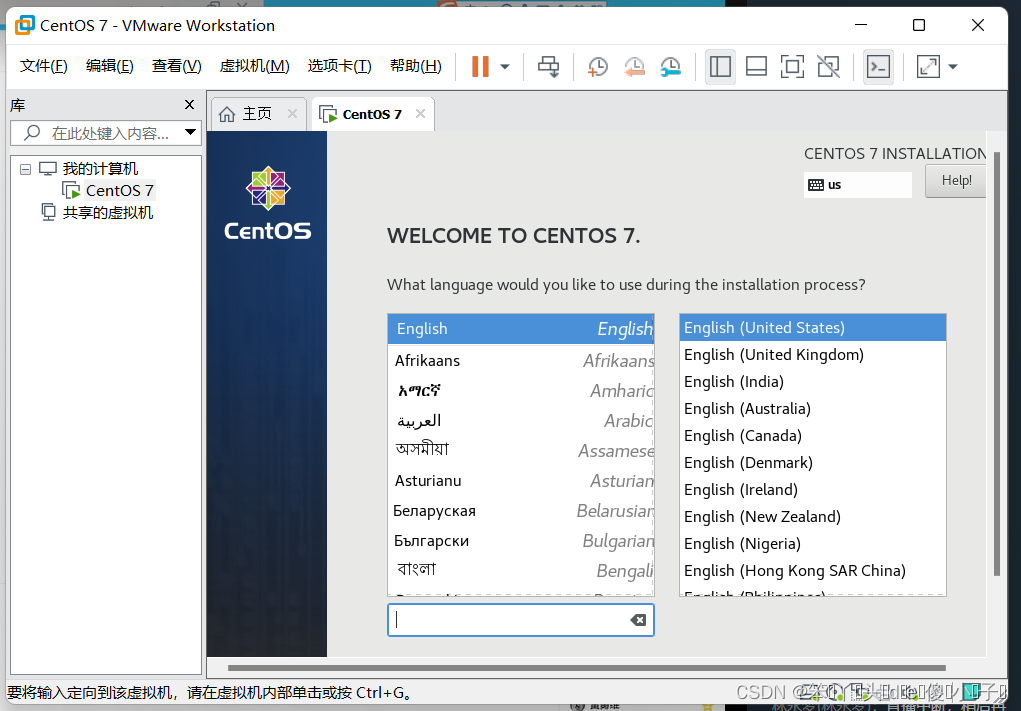Viewport: 1021px width, 711px height.
Task: Toggle Unity mode icon
Action: pos(828,66)
